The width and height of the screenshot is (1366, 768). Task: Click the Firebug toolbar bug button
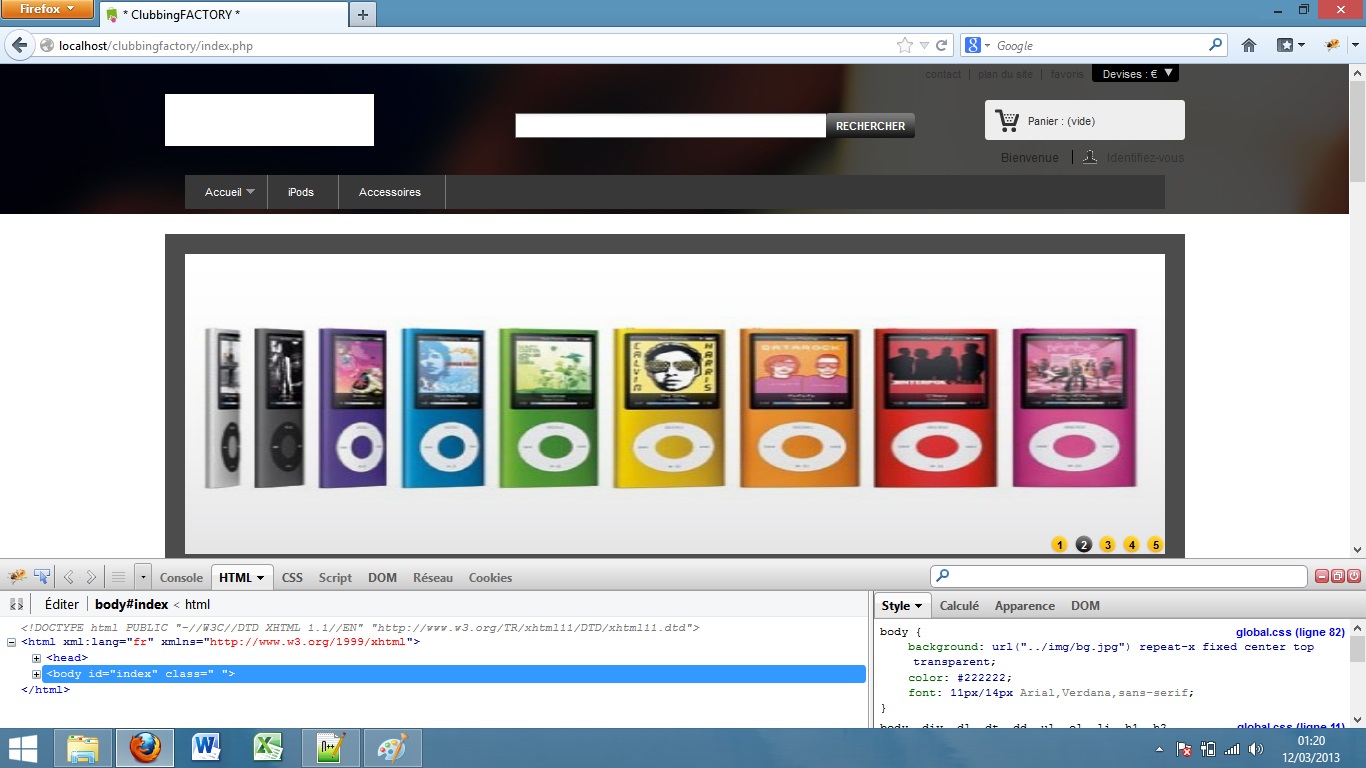[1332, 45]
